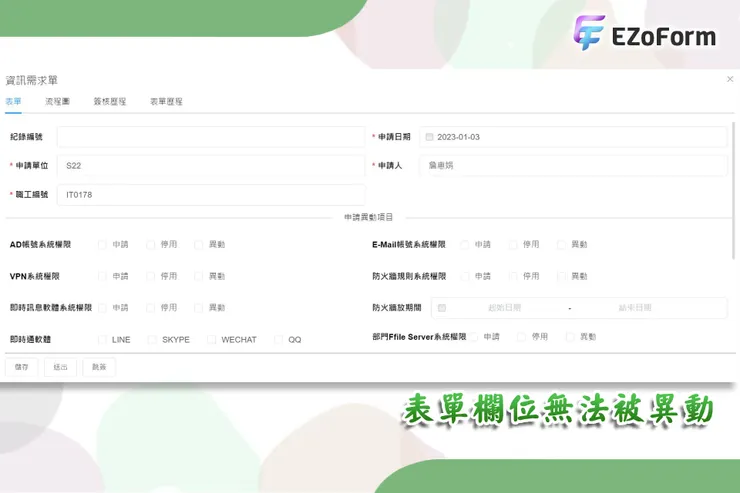
Task: Open the 表單歷程 tab
Action: (166, 101)
